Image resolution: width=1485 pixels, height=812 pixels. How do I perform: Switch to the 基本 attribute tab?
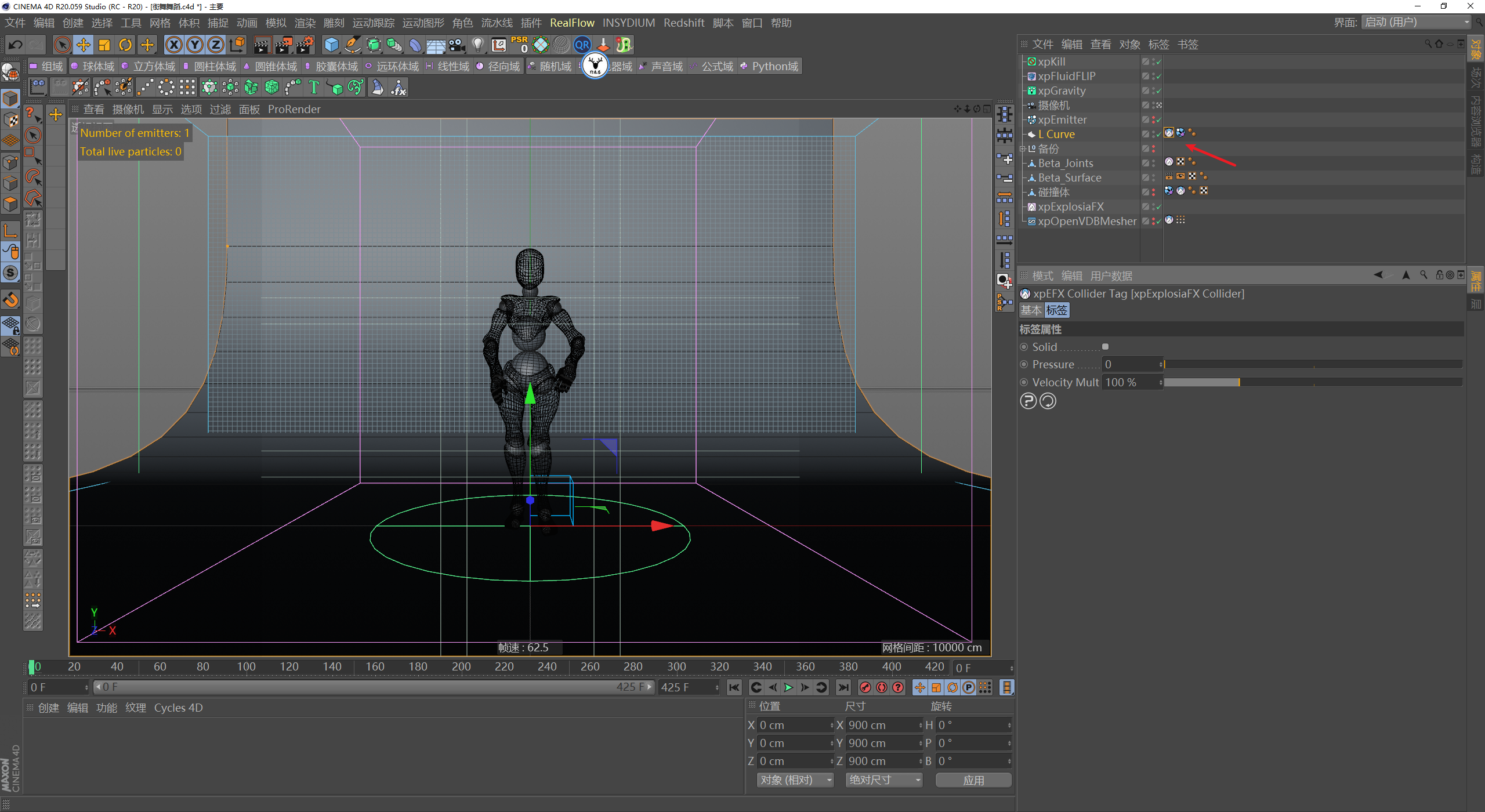coord(1031,310)
